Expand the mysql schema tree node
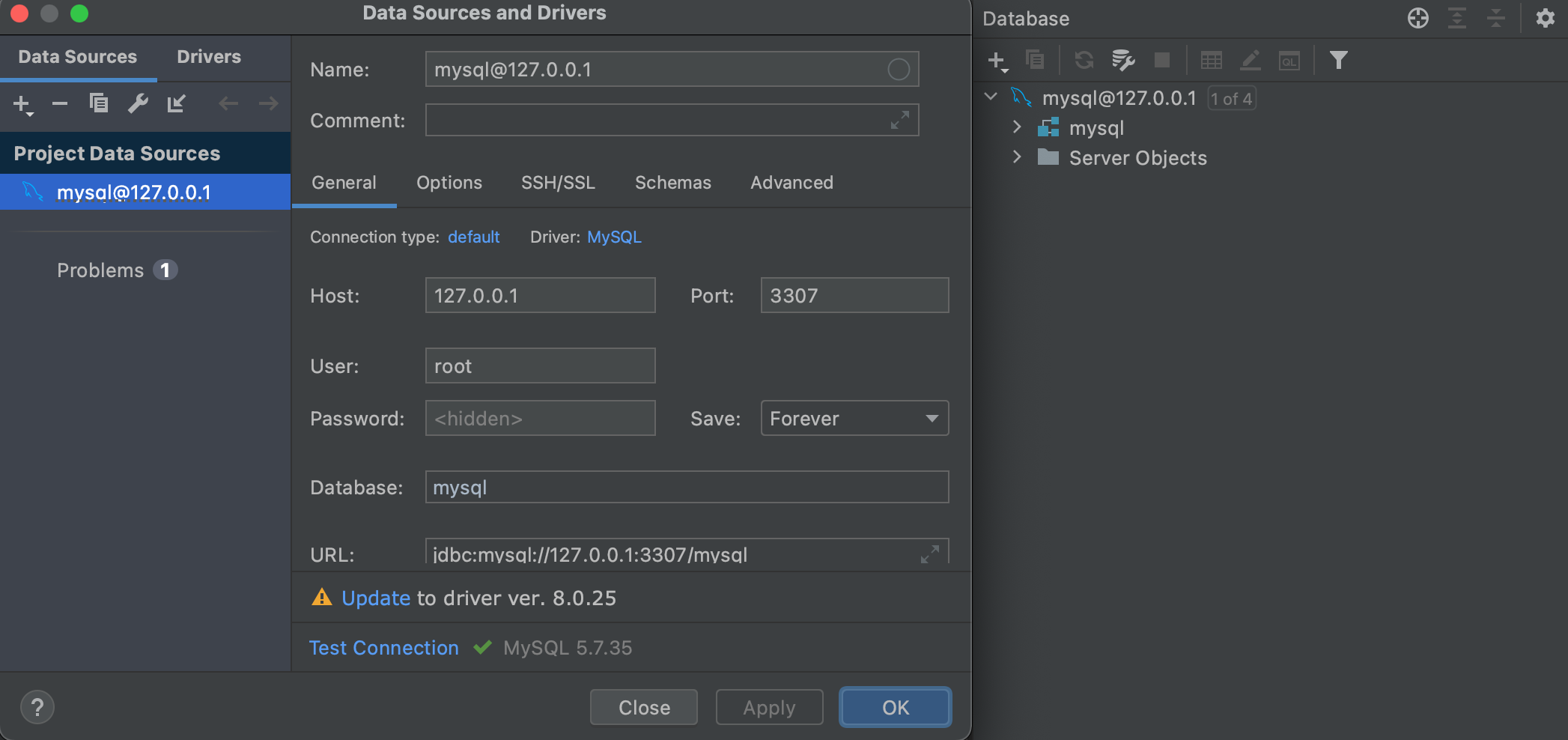1568x740 pixels. click(x=1017, y=127)
